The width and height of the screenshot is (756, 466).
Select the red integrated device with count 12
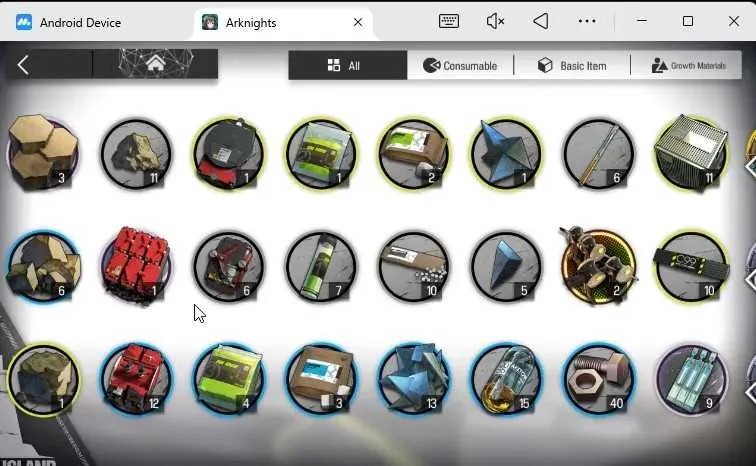pos(136,379)
